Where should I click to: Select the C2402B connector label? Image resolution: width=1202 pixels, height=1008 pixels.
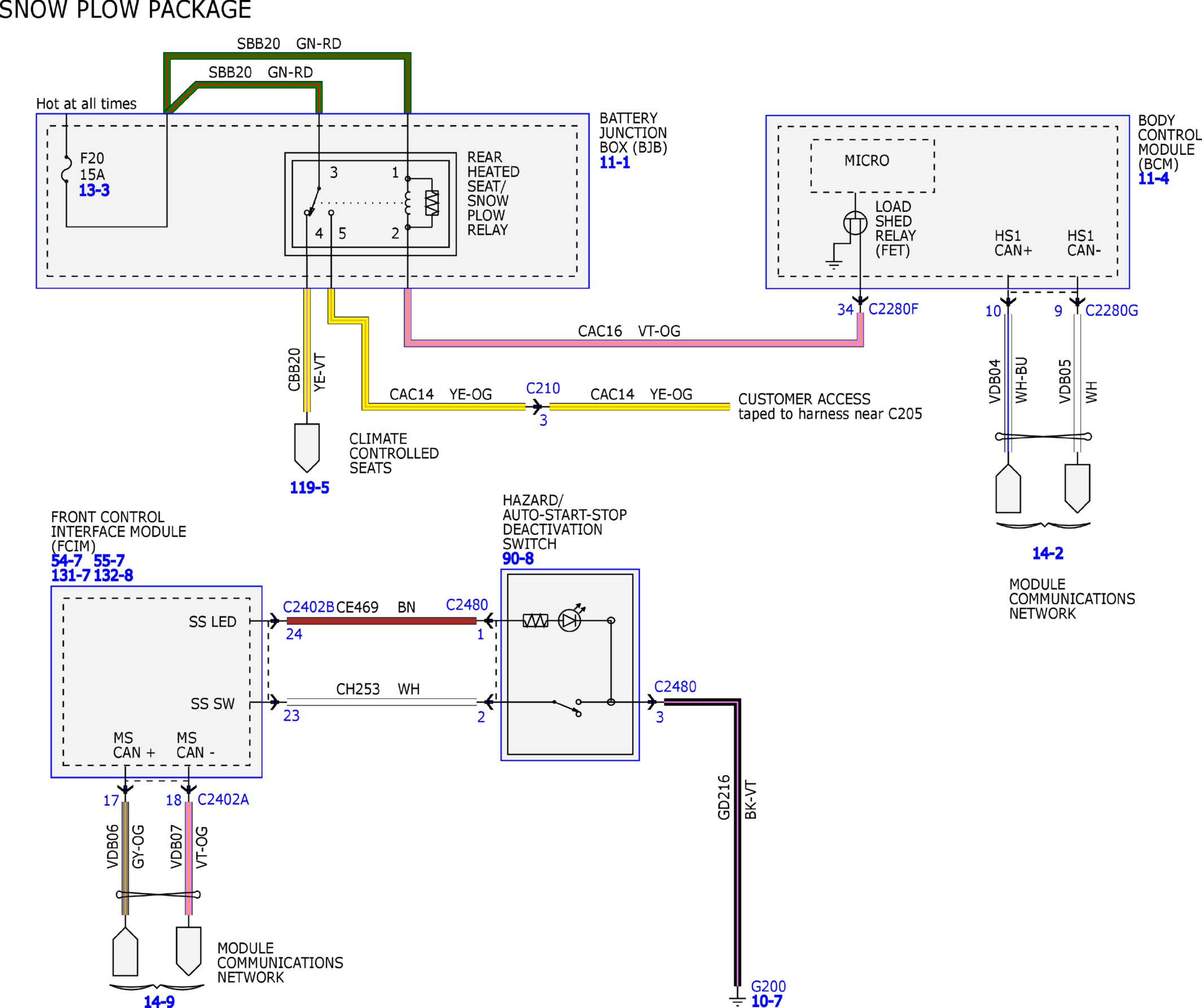tap(309, 607)
